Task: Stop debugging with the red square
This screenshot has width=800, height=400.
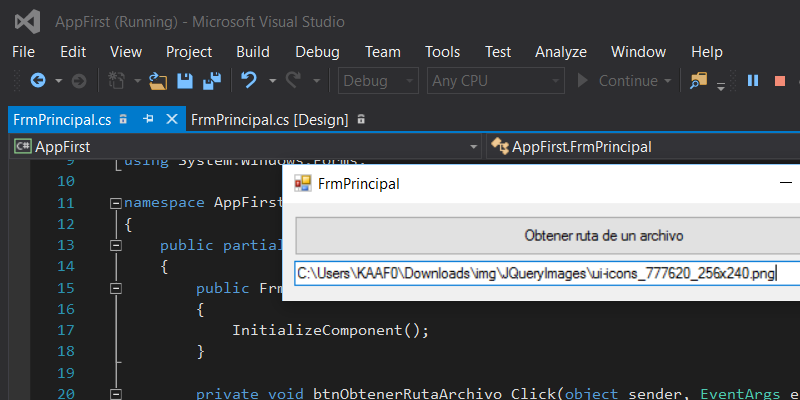Action: pyautogui.click(x=780, y=81)
